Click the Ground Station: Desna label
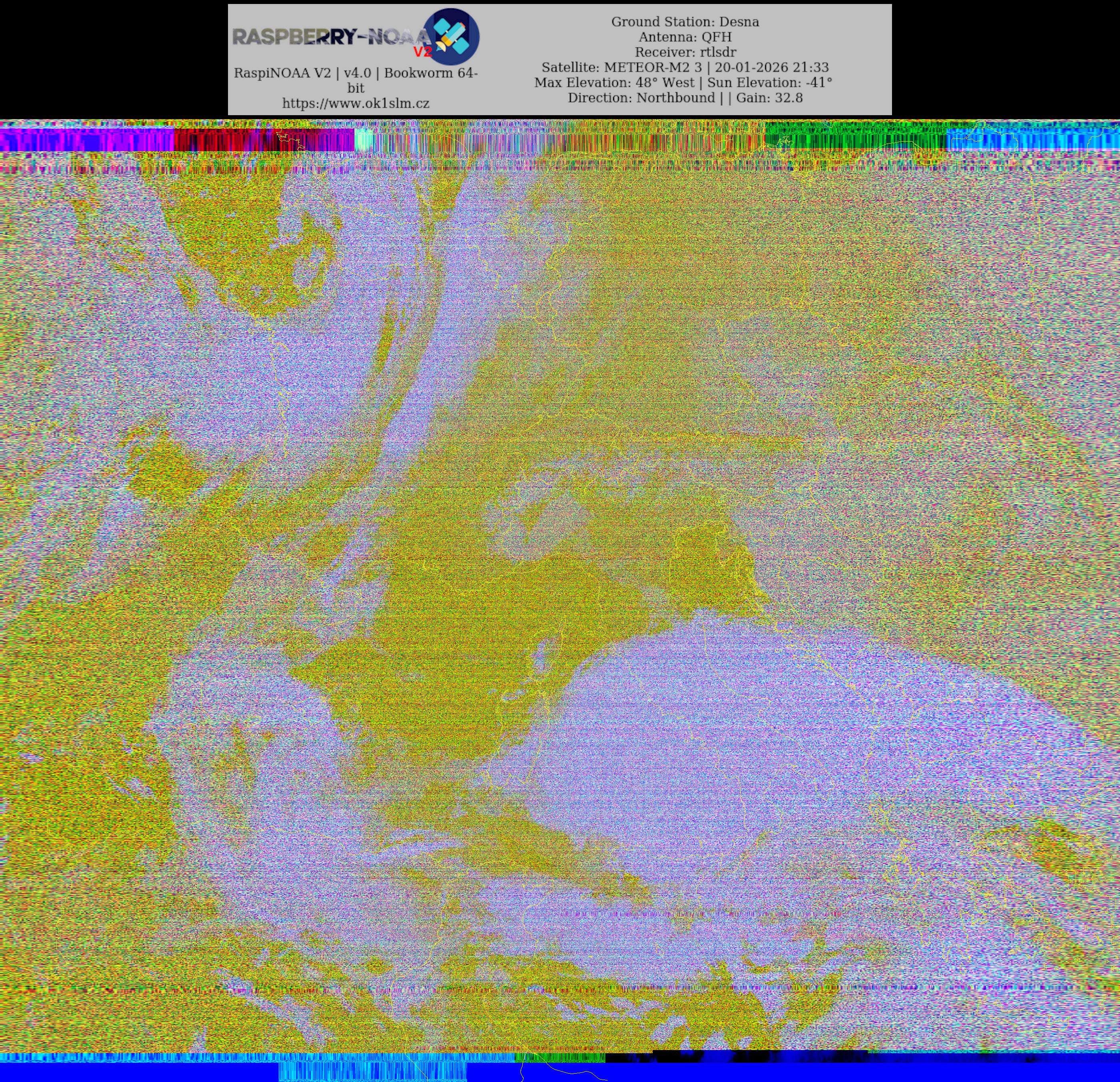Viewport: 1120px width, 1082px height. point(684,22)
